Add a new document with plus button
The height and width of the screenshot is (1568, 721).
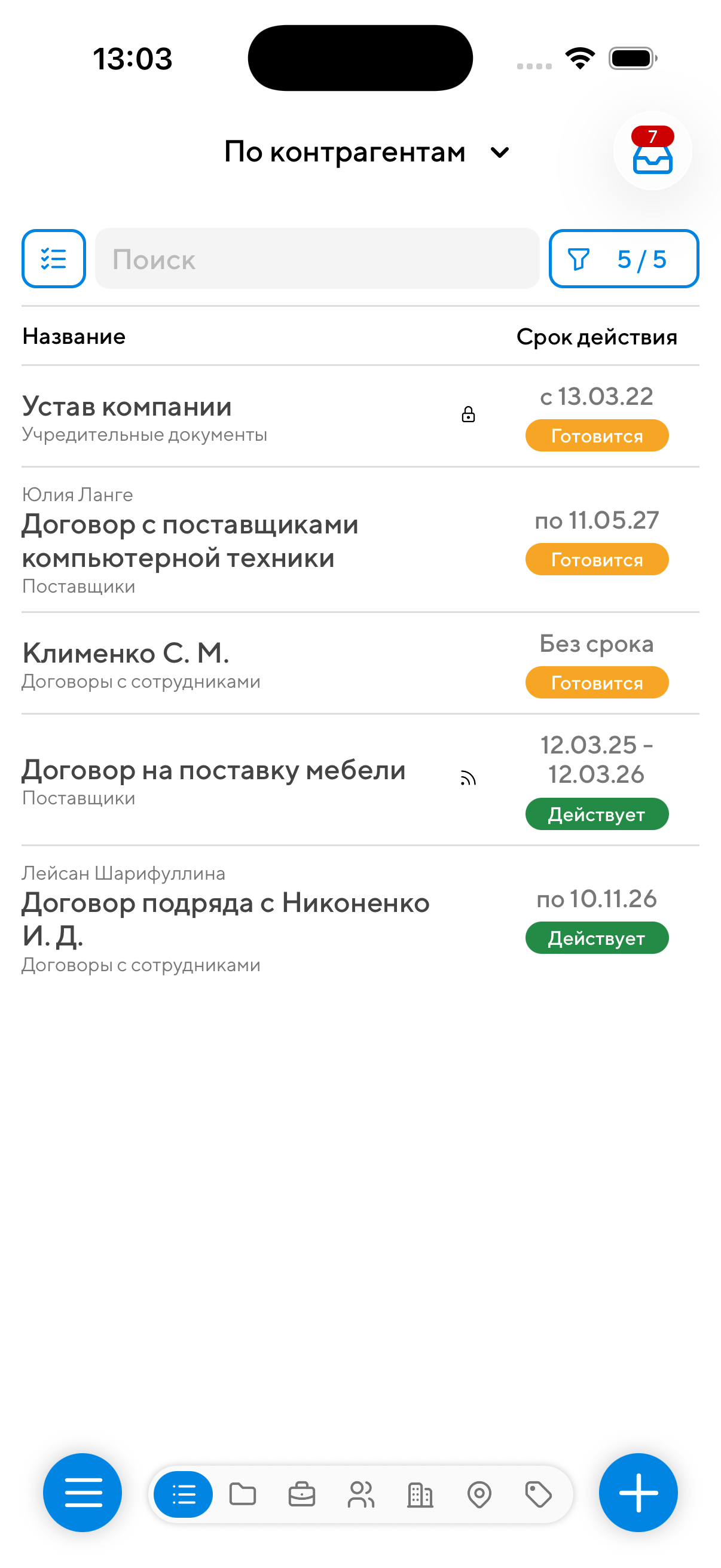coord(638,1492)
